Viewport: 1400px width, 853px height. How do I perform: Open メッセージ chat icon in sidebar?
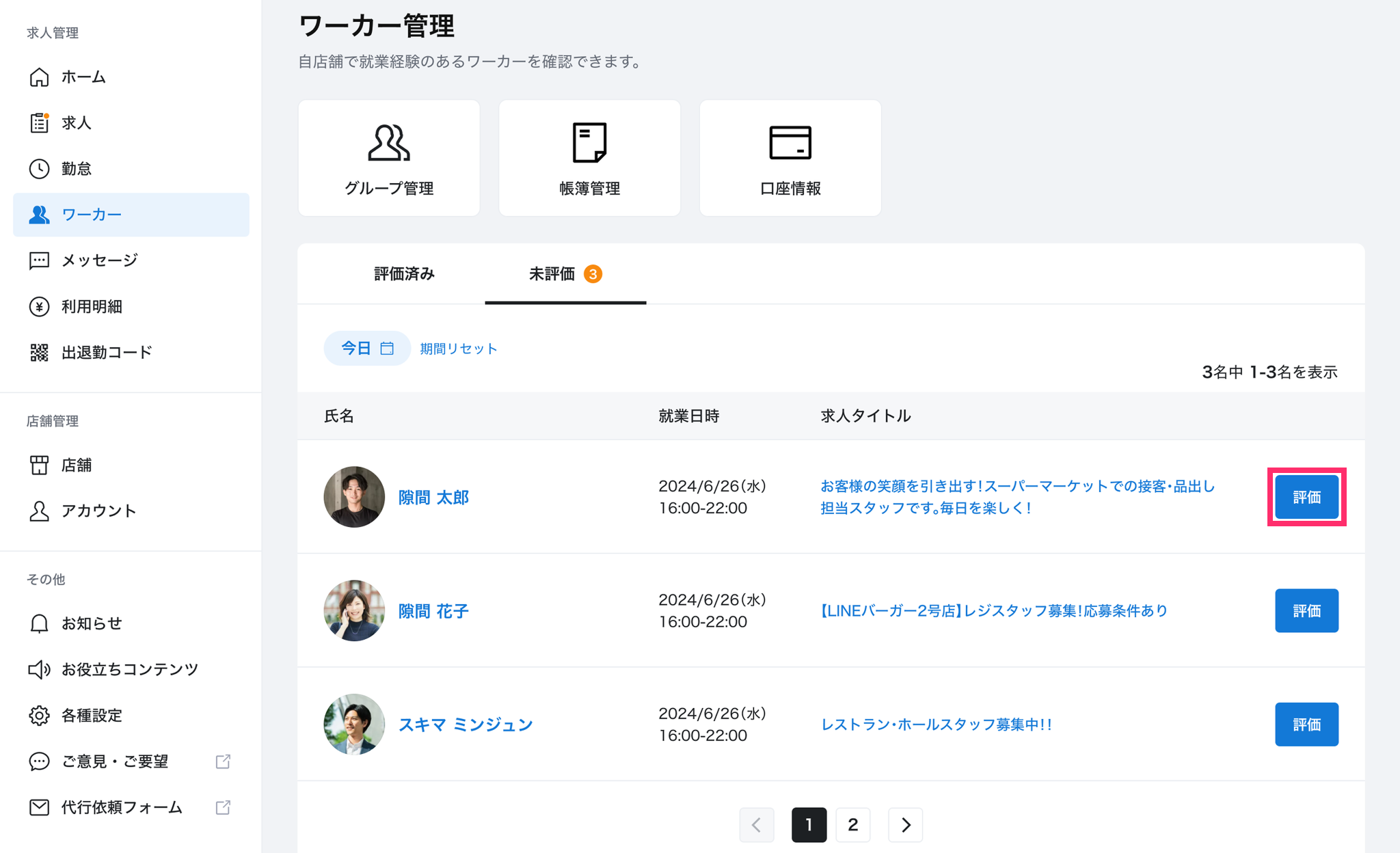click(40, 260)
